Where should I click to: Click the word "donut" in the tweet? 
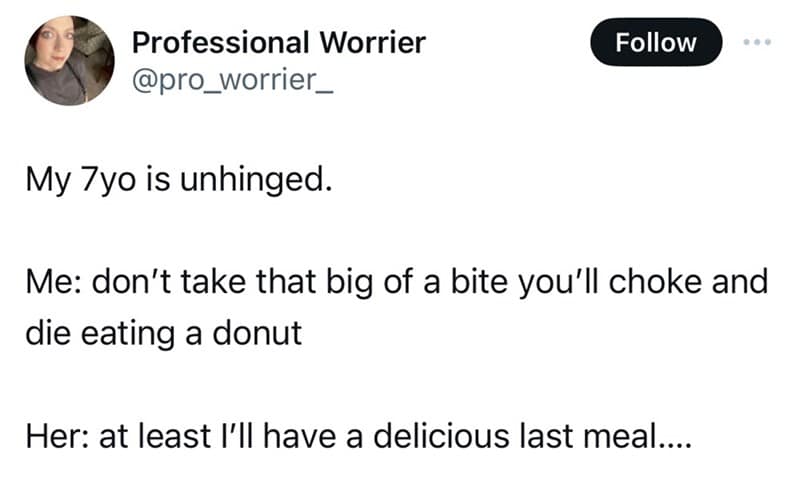click(x=263, y=332)
